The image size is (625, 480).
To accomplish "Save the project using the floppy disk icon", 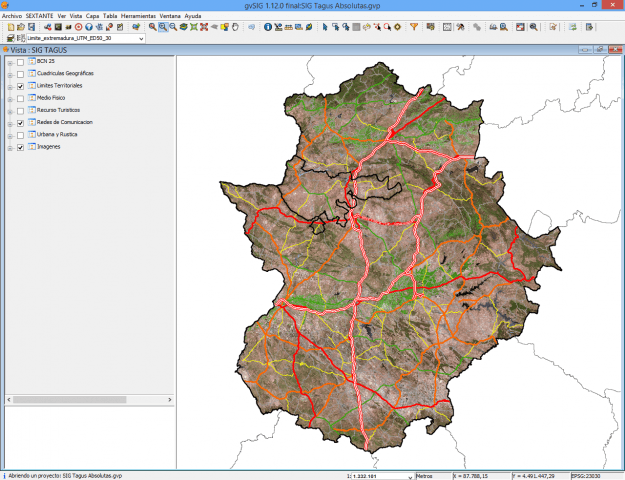I will (x=31, y=27).
